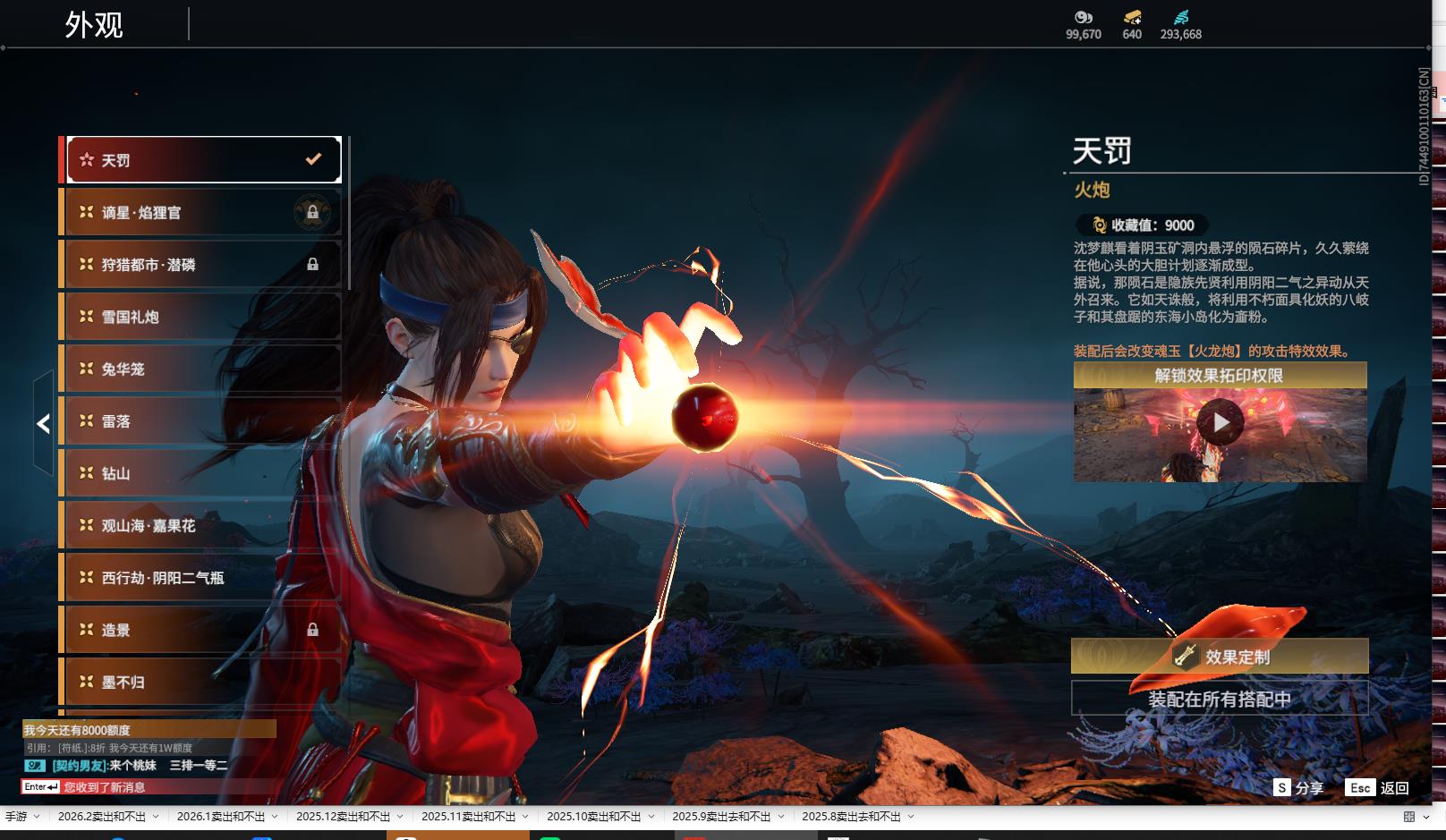Click 装配在所有搭配中 equip button
1446x840 pixels.
coord(1219,699)
